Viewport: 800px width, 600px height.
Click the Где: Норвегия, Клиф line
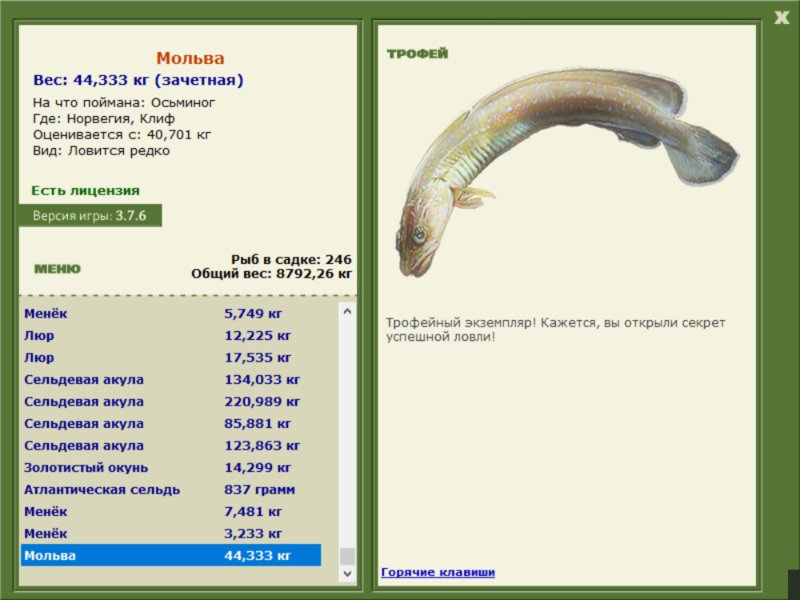(x=104, y=118)
